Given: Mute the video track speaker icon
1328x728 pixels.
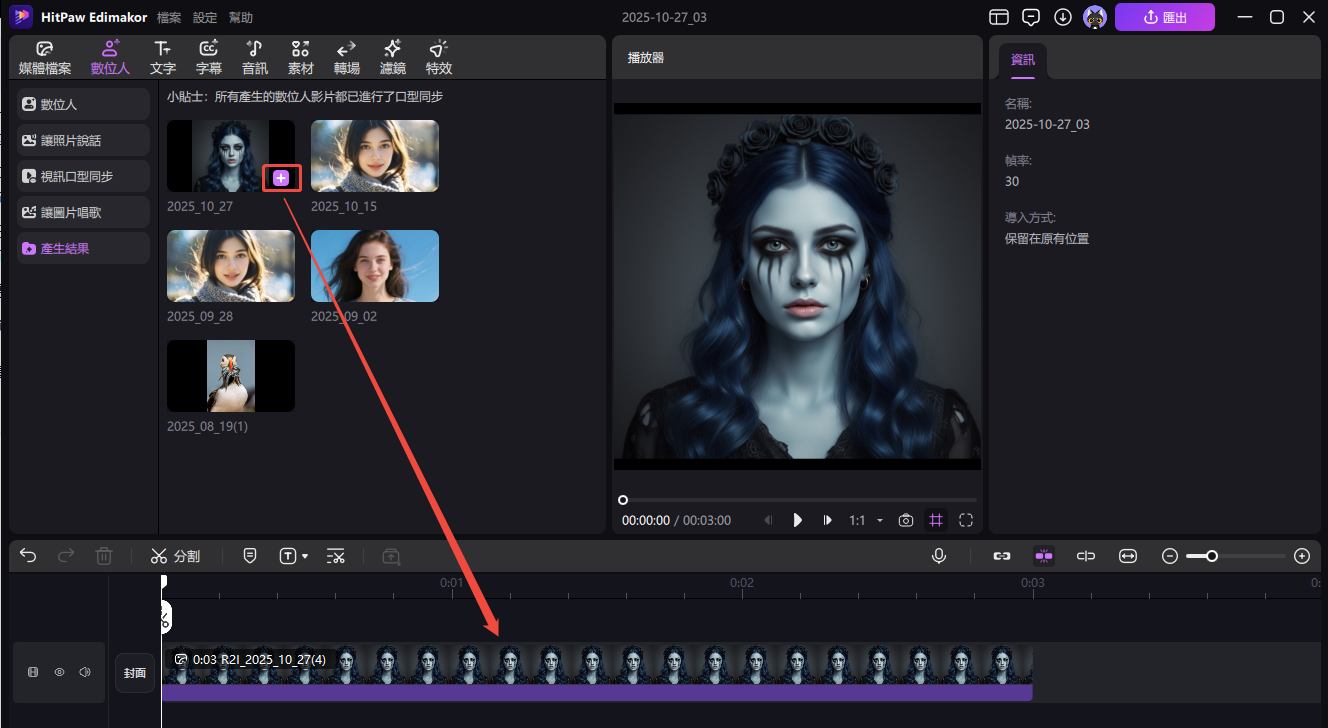Looking at the screenshot, I should [x=85, y=673].
